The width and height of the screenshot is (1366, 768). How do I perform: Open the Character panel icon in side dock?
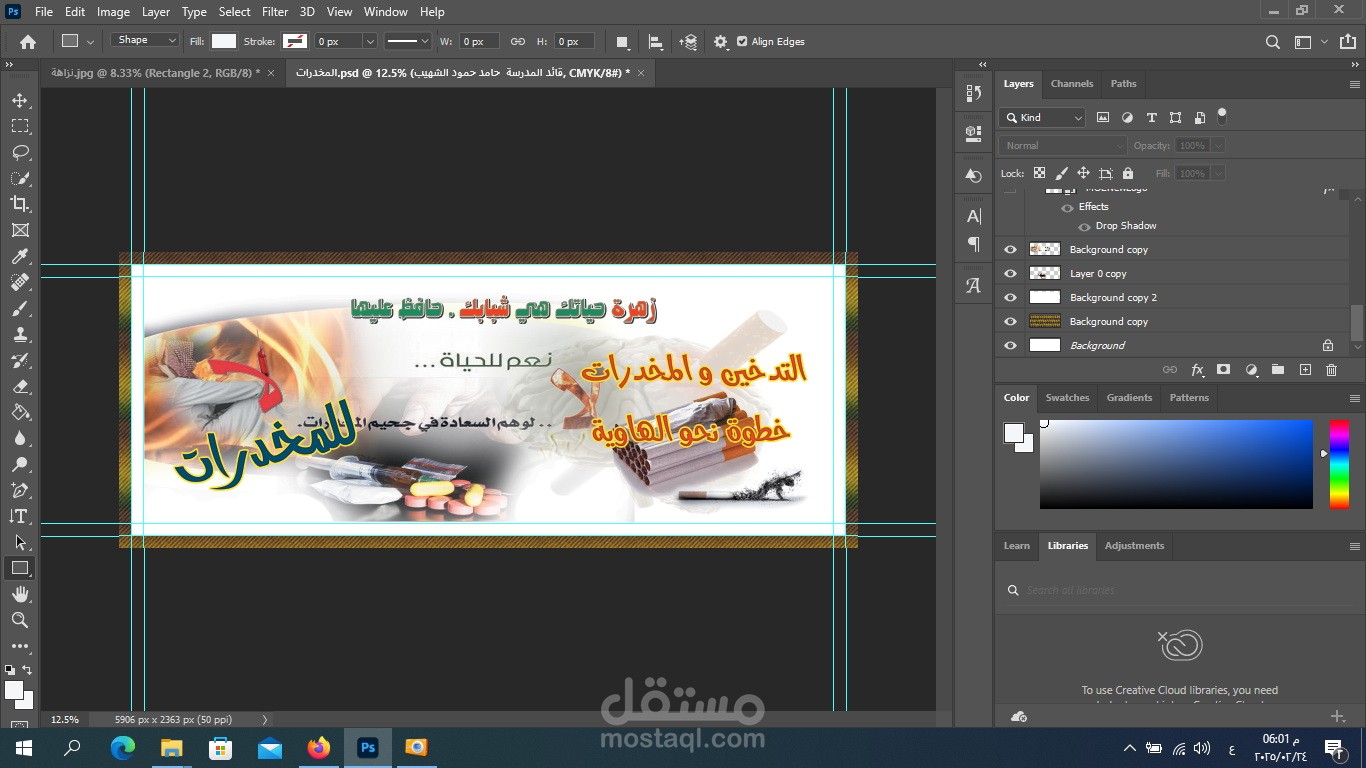tap(974, 216)
